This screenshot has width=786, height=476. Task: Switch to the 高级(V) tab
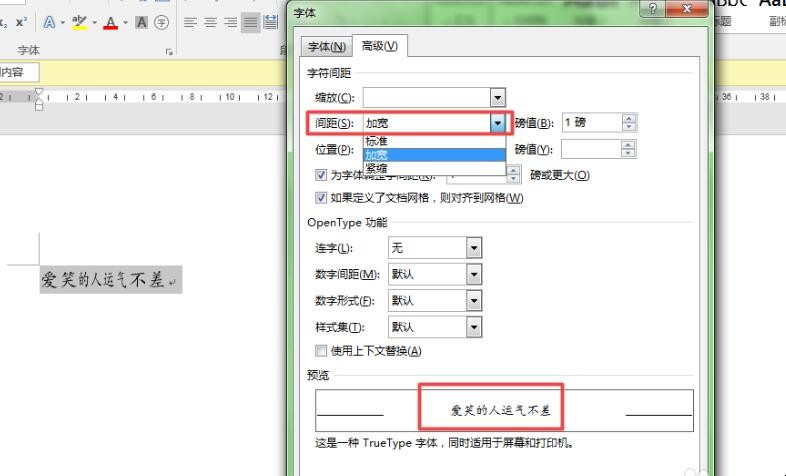pyautogui.click(x=379, y=46)
